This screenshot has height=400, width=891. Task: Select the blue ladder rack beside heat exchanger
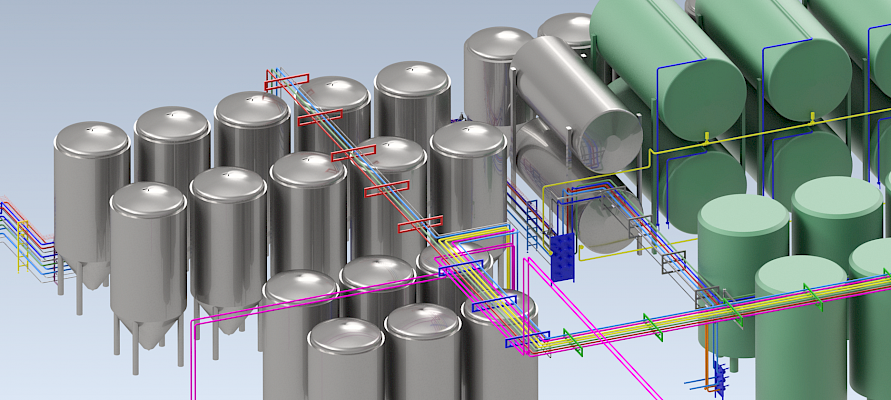[532, 225]
